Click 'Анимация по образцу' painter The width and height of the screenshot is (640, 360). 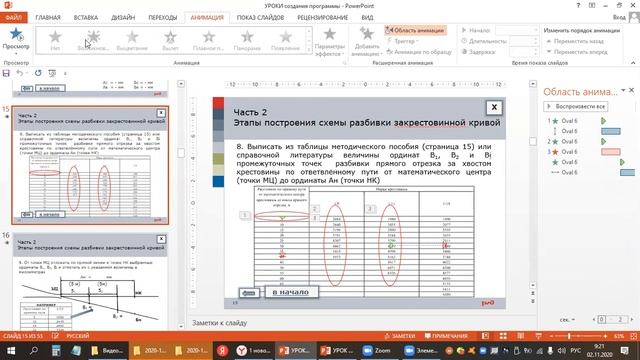click(x=419, y=52)
